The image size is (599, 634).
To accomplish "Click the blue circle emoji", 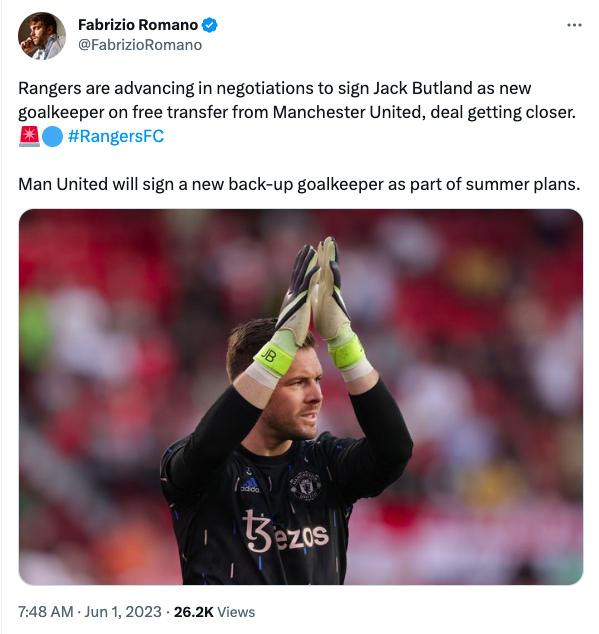I will [x=53, y=137].
